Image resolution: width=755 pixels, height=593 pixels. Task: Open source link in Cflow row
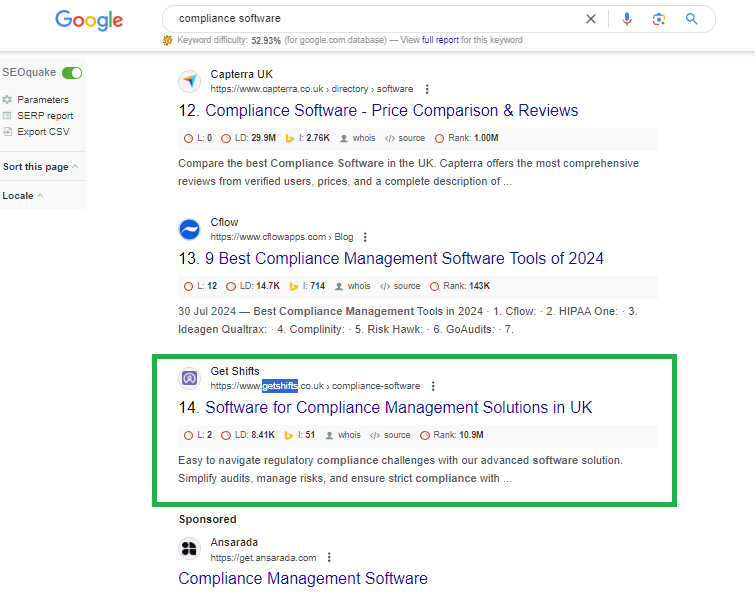(x=400, y=286)
